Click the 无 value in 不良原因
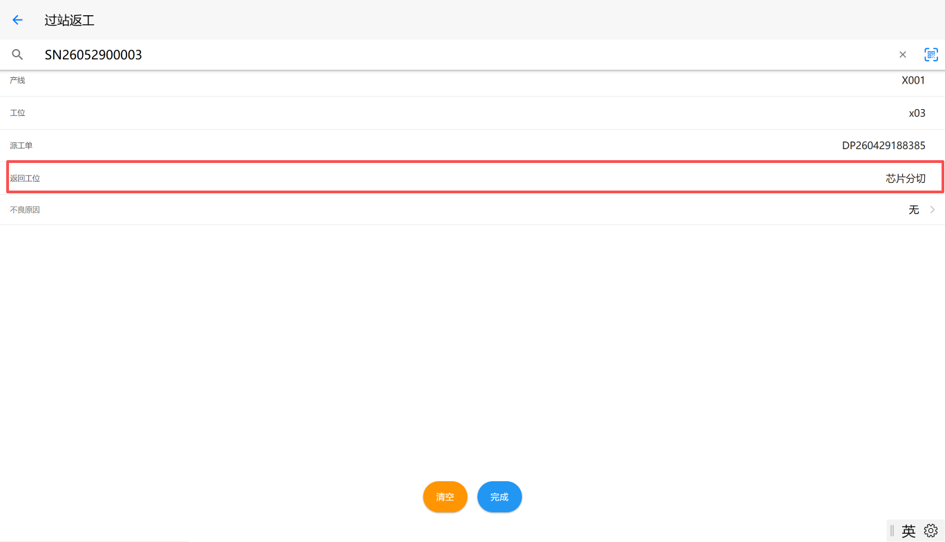 [x=914, y=210]
